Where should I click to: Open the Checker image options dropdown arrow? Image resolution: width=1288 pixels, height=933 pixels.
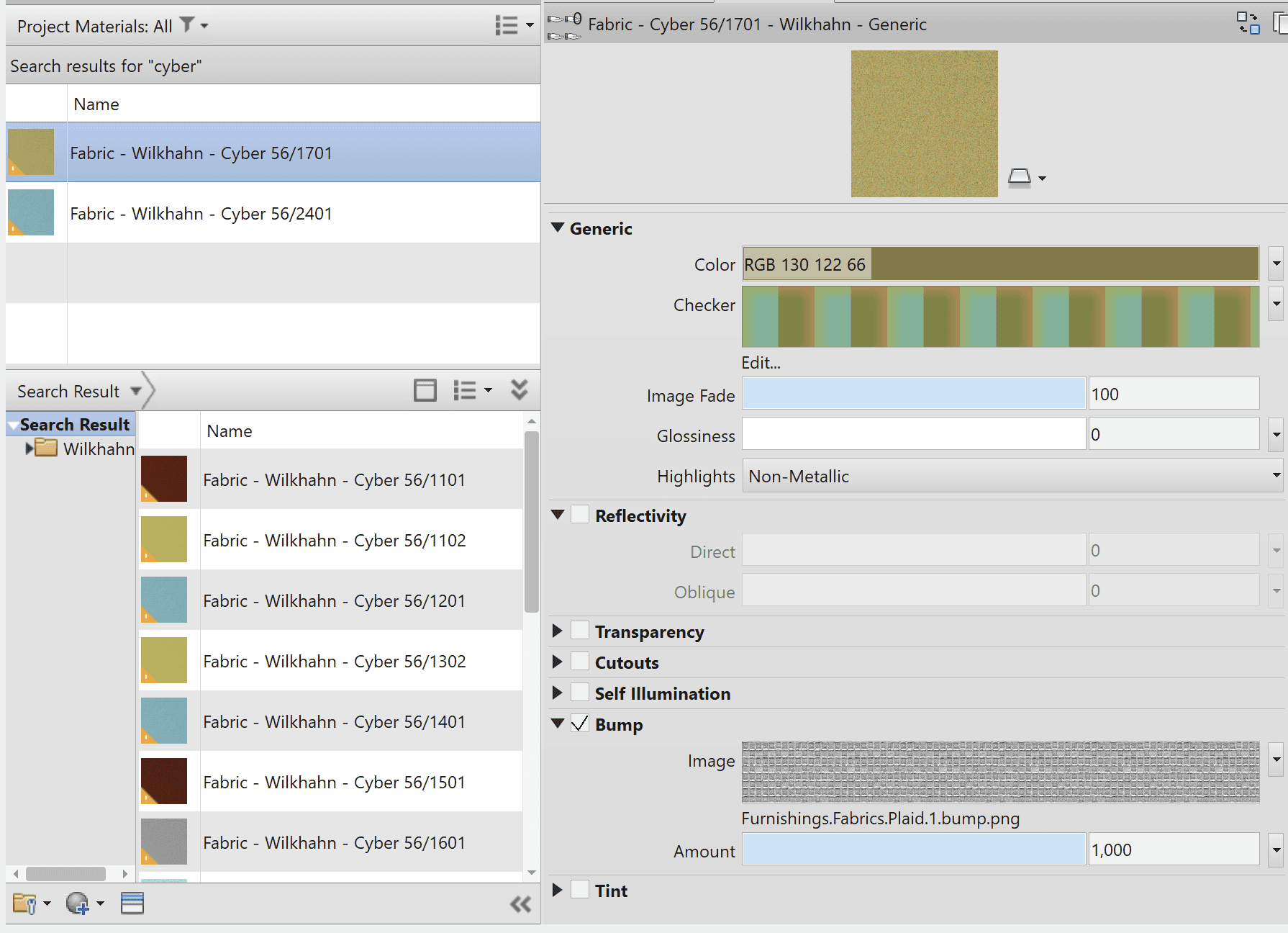click(1276, 304)
